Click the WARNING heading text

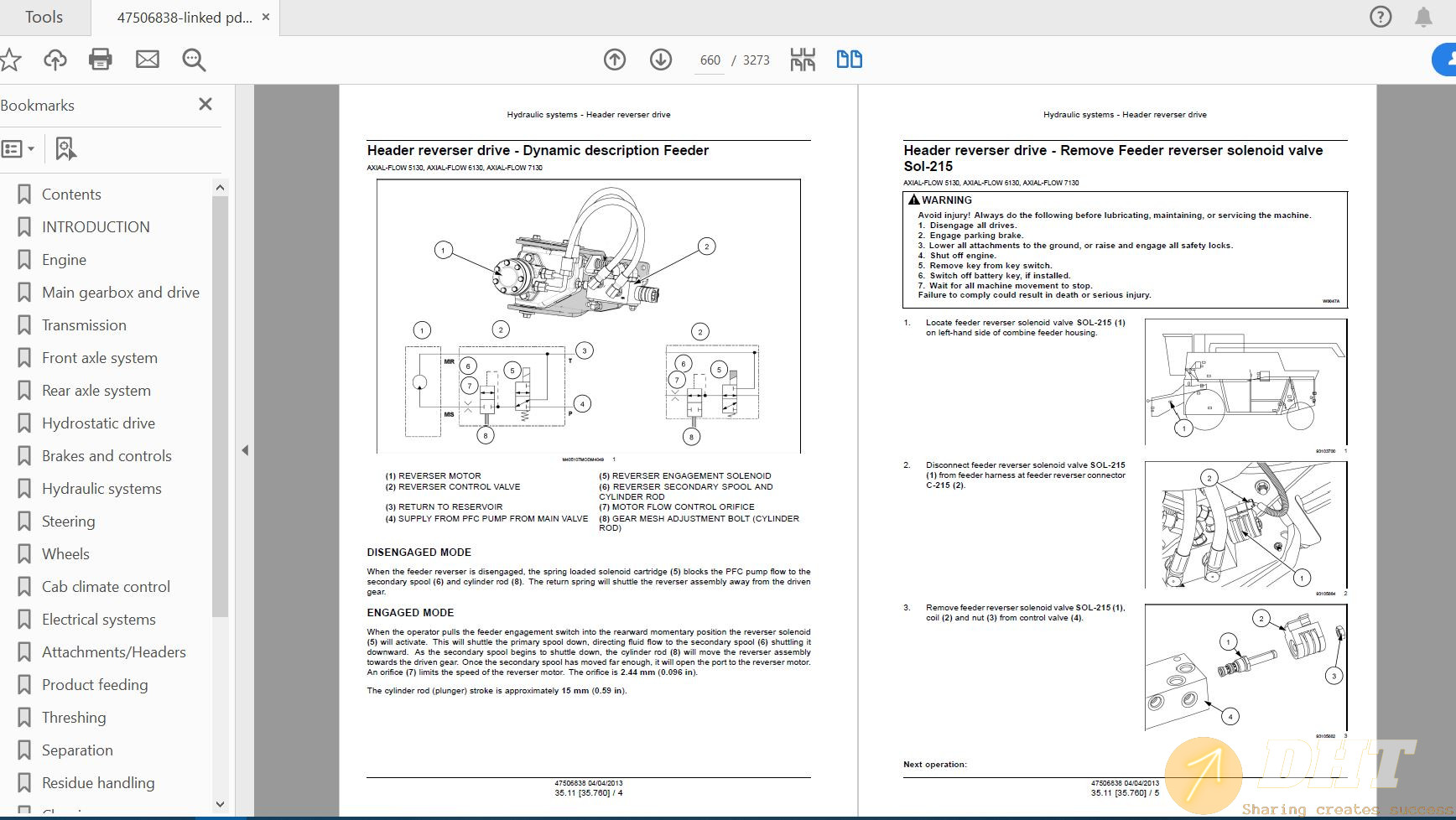[x=947, y=200]
